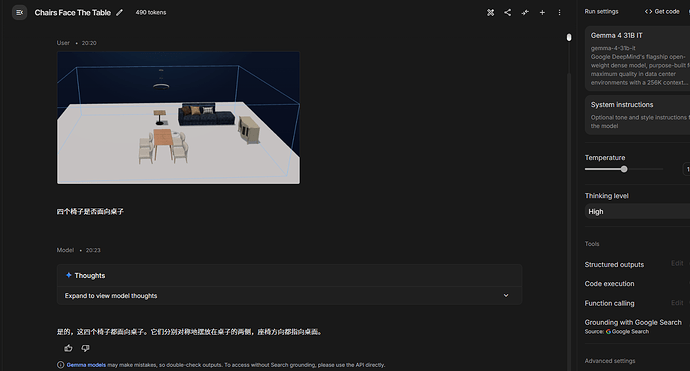Open the Thinking level High dropdown
This screenshot has height=371, width=690.
pyautogui.click(x=637, y=212)
